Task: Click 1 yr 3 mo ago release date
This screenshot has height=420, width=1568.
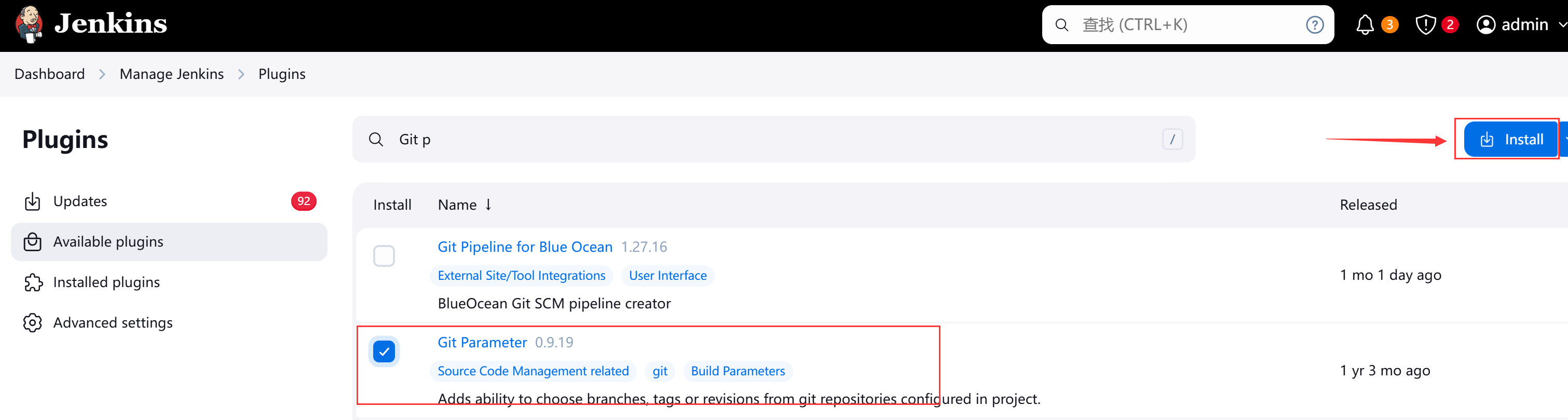Action: pos(1385,371)
